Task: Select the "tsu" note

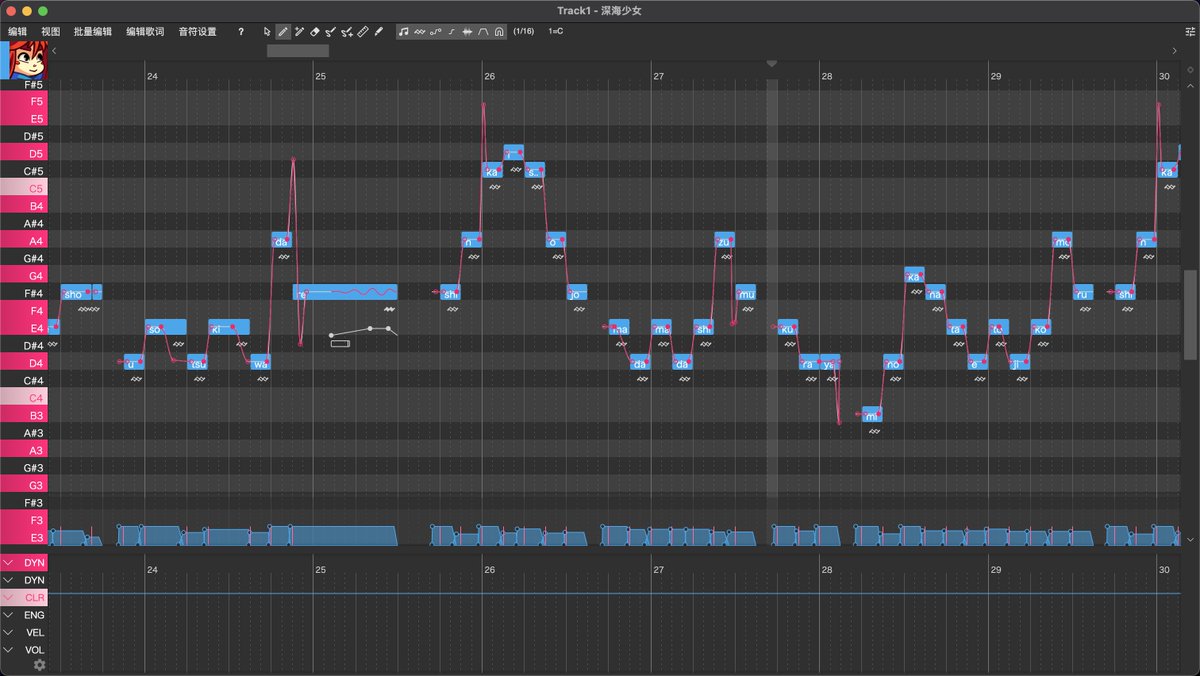Action: 197,363
